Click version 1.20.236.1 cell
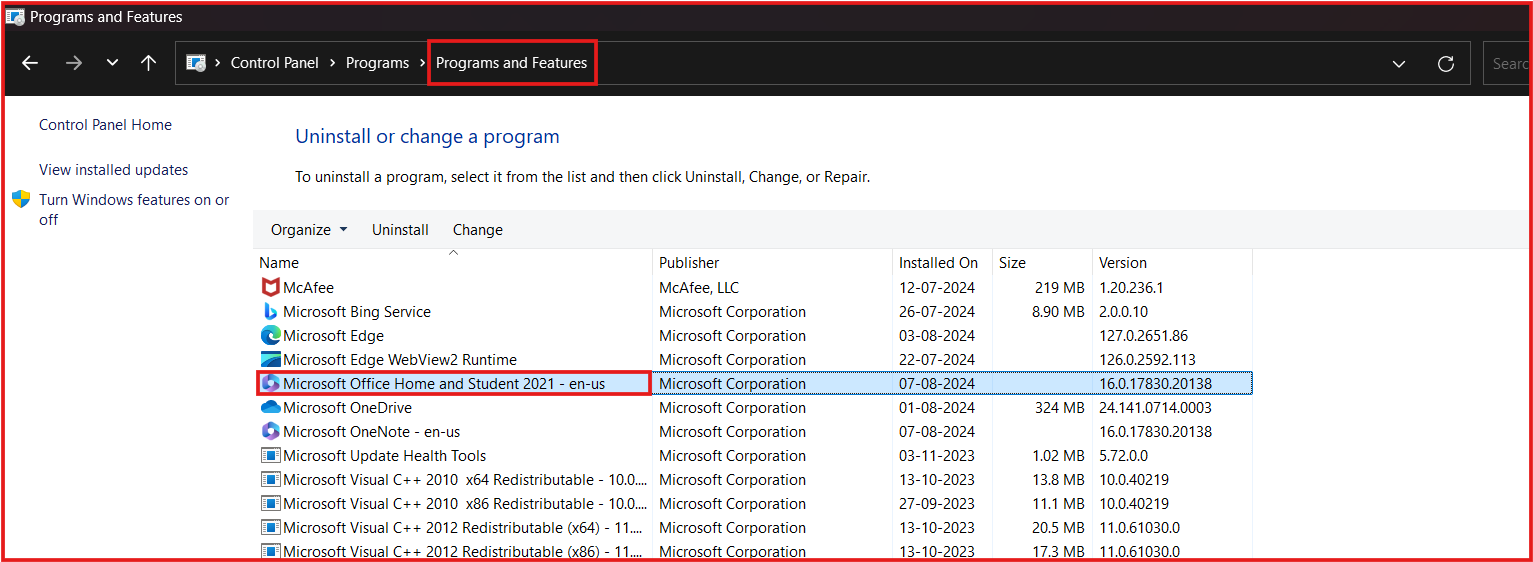Viewport: 1533px width, 562px height. pos(1131,288)
